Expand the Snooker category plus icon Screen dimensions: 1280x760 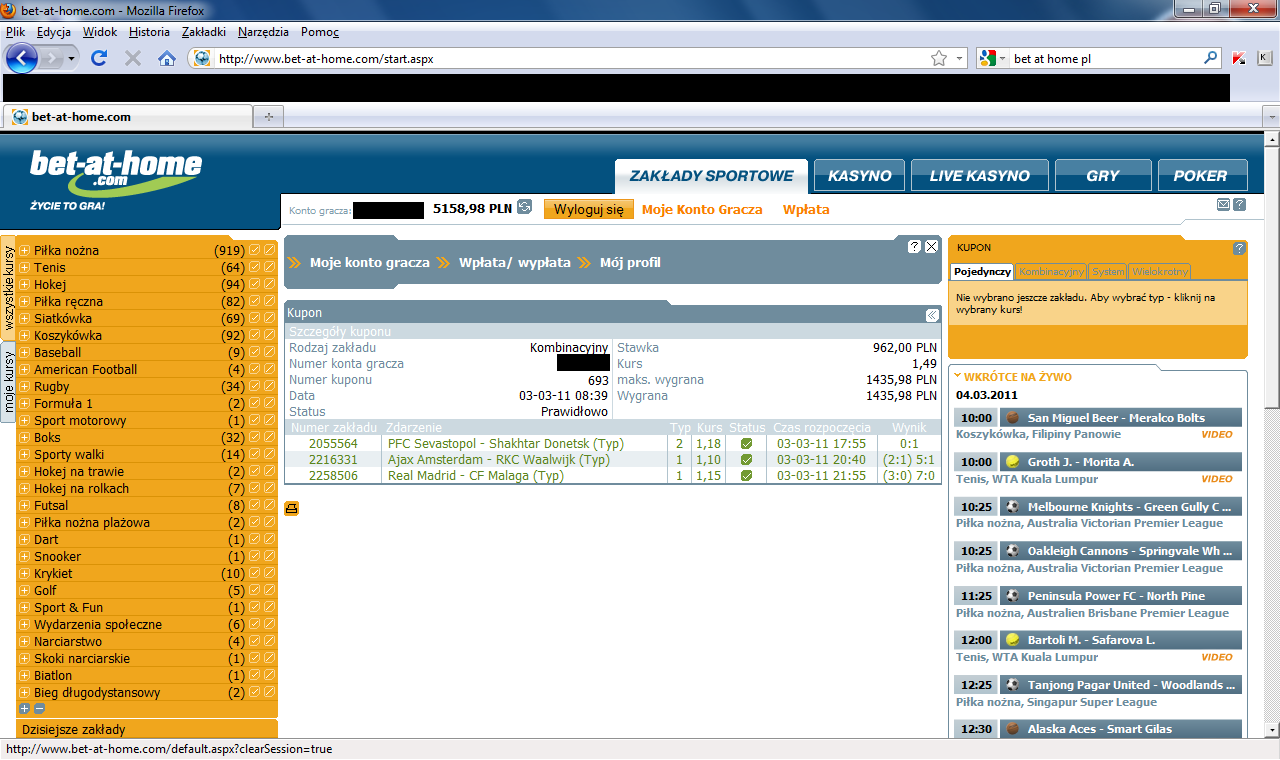[x=25, y=557]
